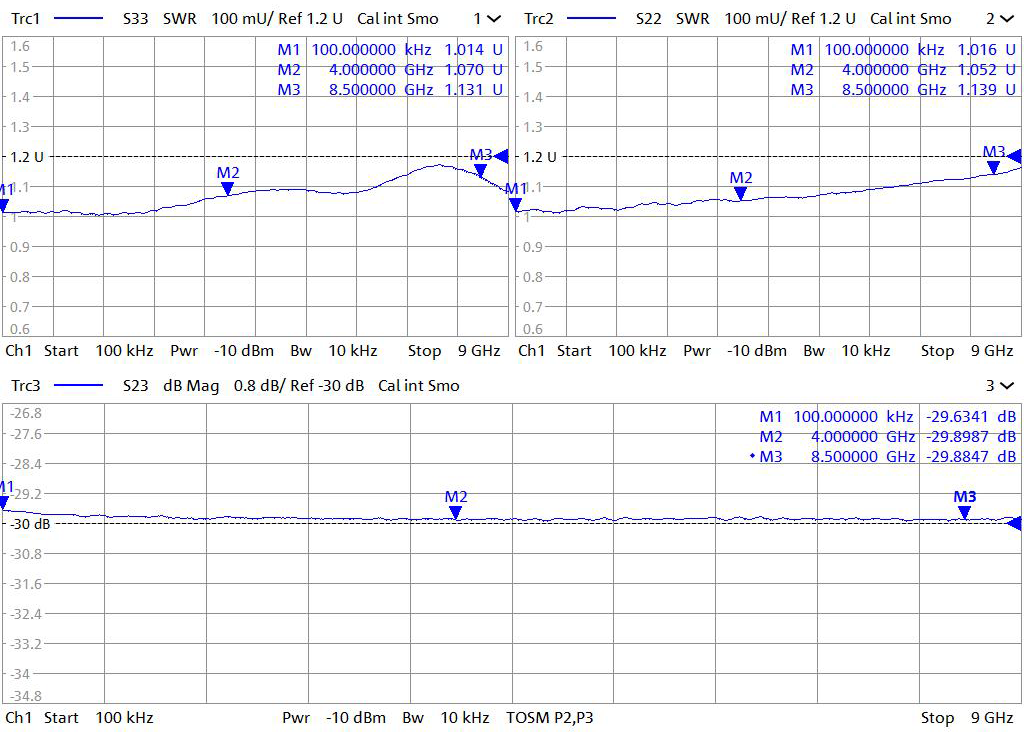Select marker M2 on the S33 trace
The height and width of the screenshot is (732, 1024).
tap(228, 188)
